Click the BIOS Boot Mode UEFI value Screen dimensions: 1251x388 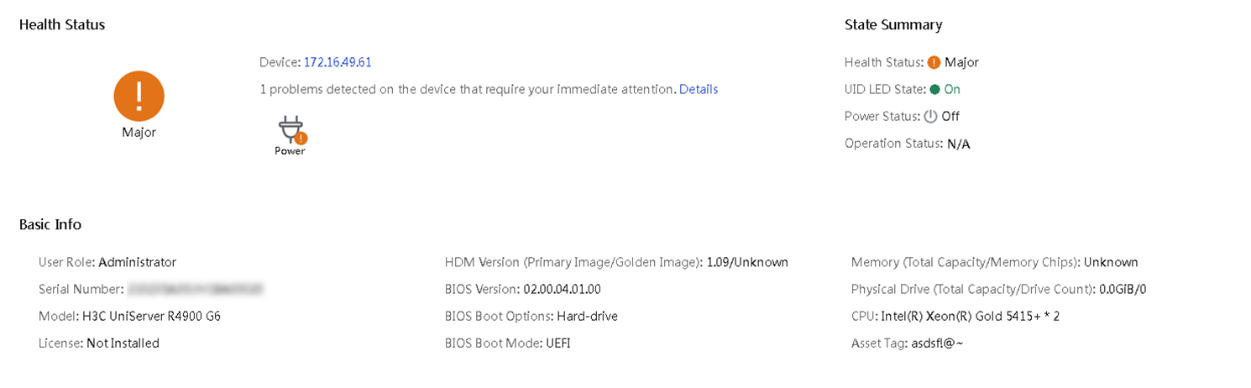556,343
